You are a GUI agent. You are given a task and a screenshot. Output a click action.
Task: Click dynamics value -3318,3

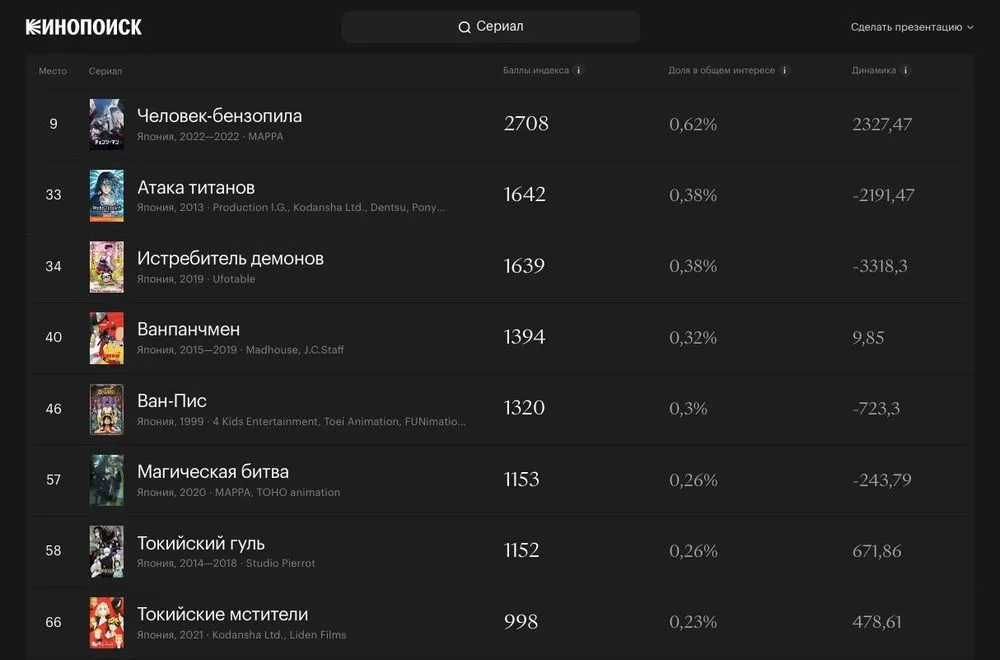[x=880, y=266]
